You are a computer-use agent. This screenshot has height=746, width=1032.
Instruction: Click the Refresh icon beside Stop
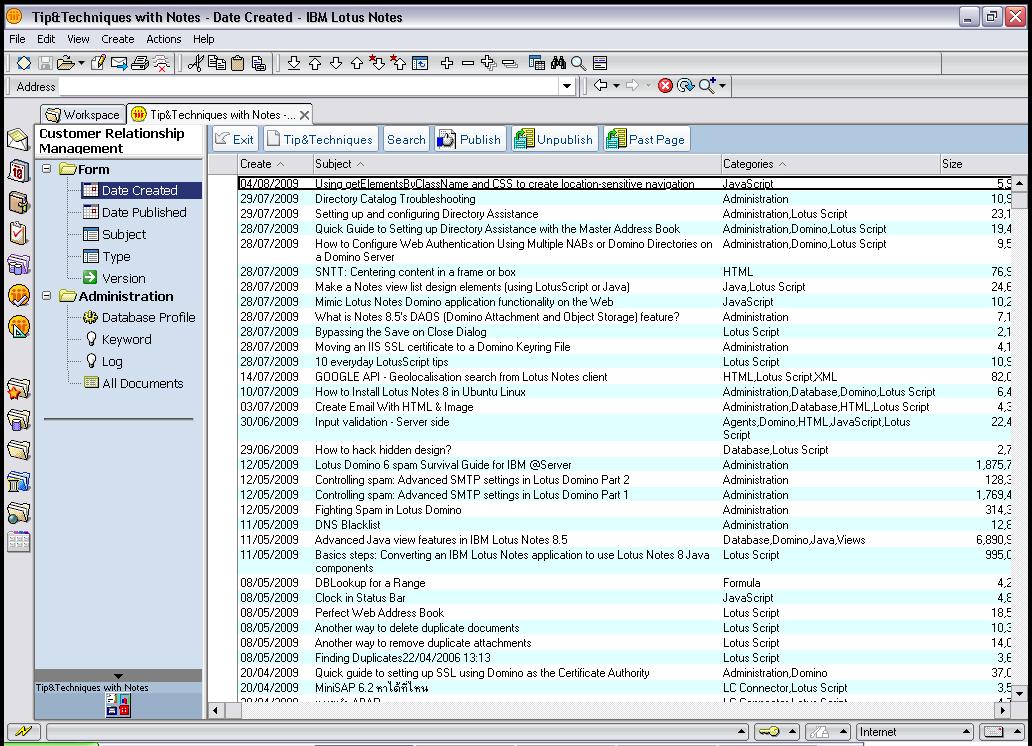pyautogui.click(x=685, y=86)
